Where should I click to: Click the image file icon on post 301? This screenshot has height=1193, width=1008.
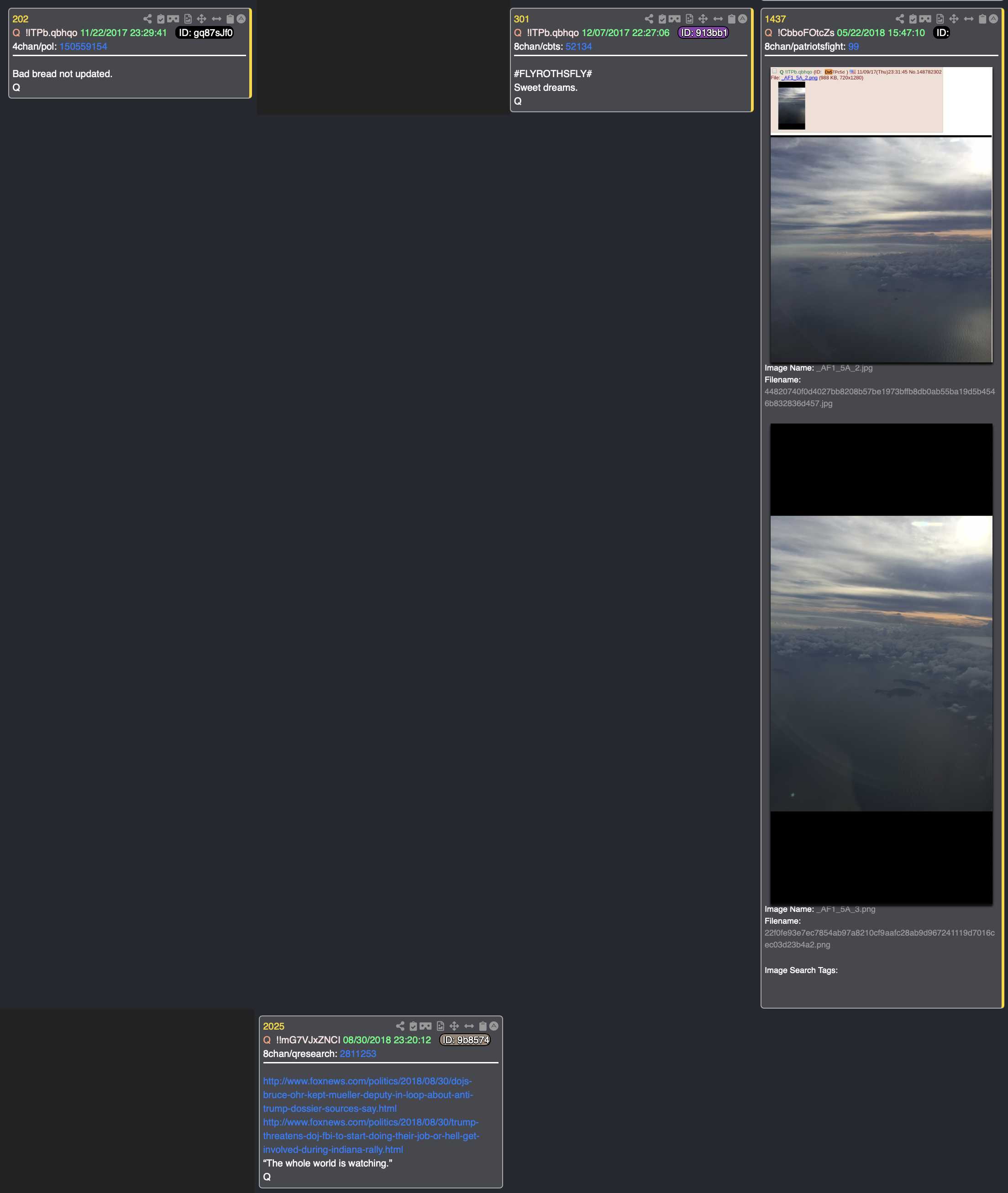click(689, 19)
